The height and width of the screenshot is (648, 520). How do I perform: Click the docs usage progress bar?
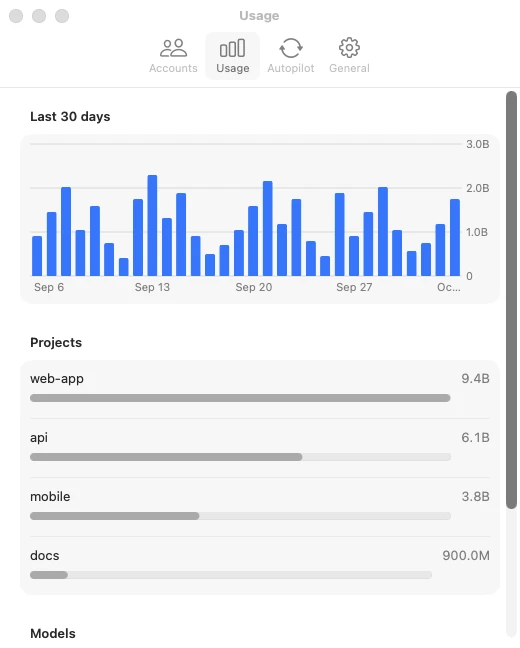click(231, 575)
